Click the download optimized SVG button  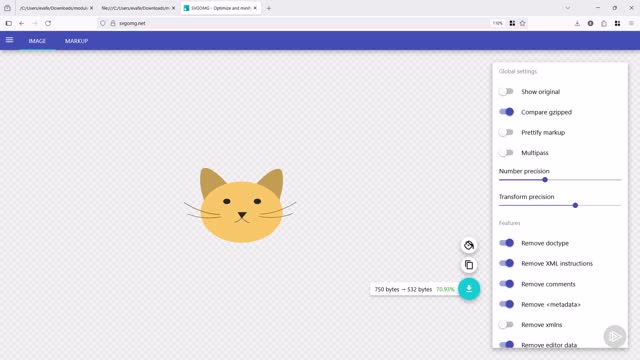pyautogui.click(x=469, y=289)
